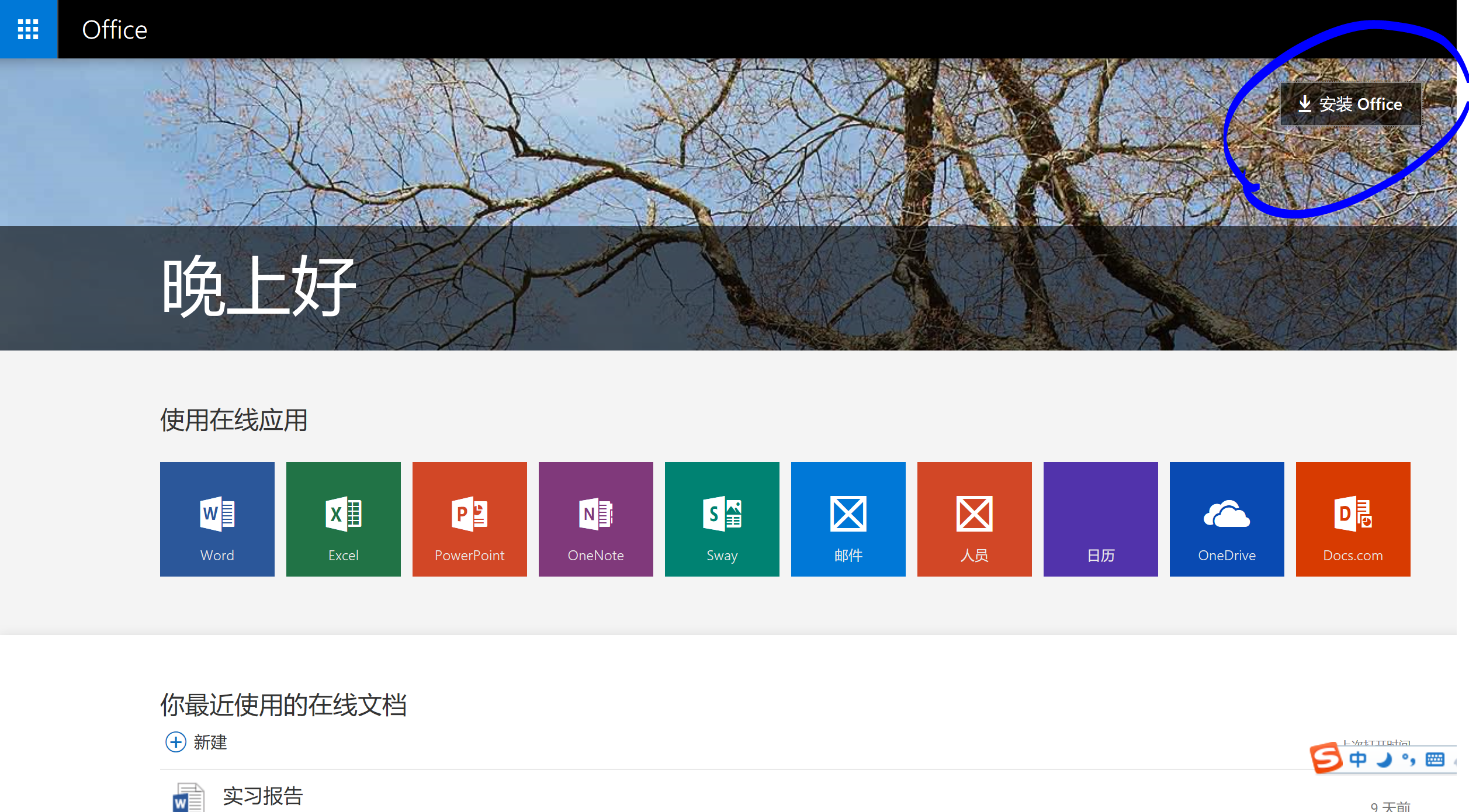Toggle Sogou punctuation mode button
Screen dimensions: 1469x812
click(1409, 759)
